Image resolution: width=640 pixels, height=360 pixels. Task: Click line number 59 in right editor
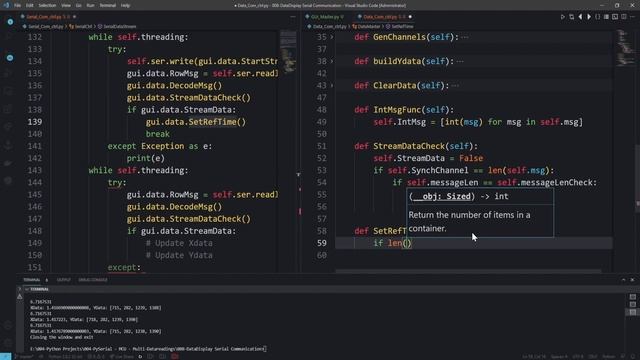[x=322, y=243]
